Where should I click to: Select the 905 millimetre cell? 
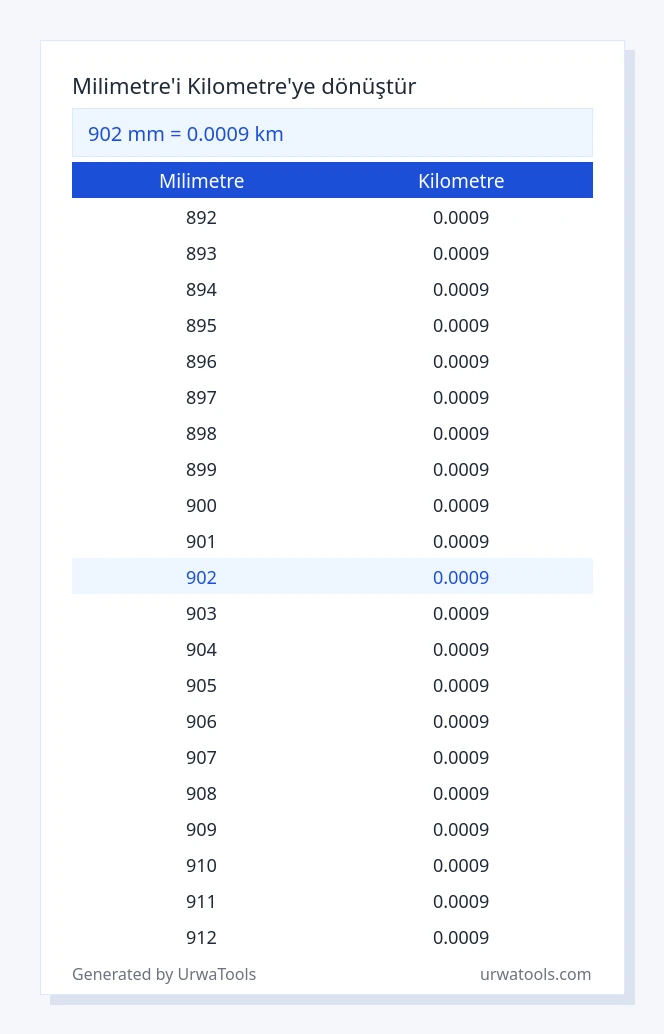201,686
